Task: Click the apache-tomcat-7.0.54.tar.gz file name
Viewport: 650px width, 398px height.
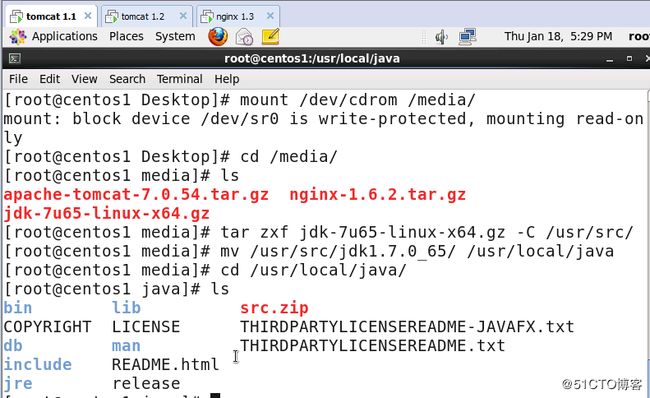Action: (136, 194)
